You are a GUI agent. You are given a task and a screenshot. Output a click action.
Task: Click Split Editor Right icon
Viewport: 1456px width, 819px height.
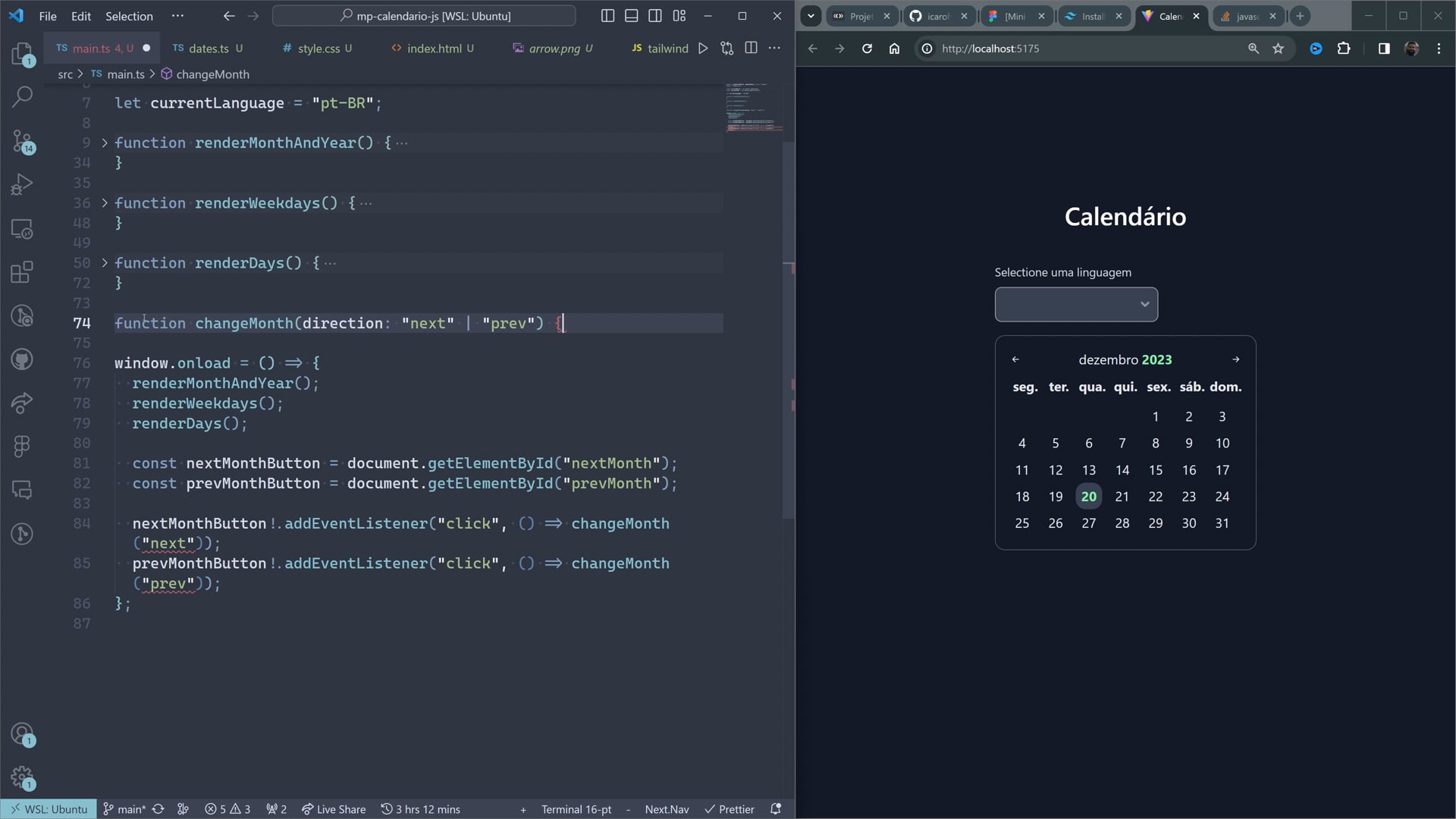(x=751, y=48)
